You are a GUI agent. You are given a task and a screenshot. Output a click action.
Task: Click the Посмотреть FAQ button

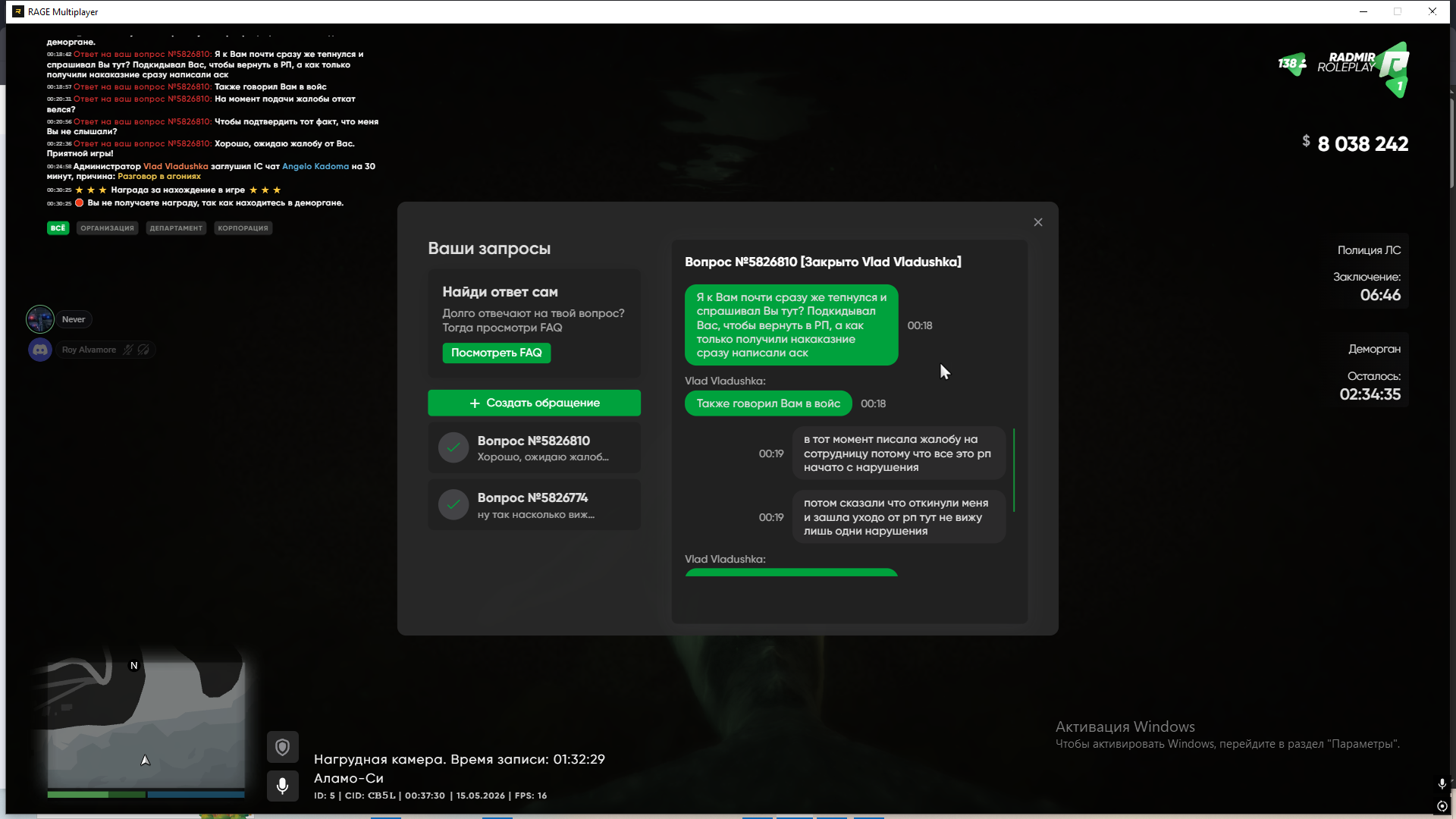click(x=497, y=353)
